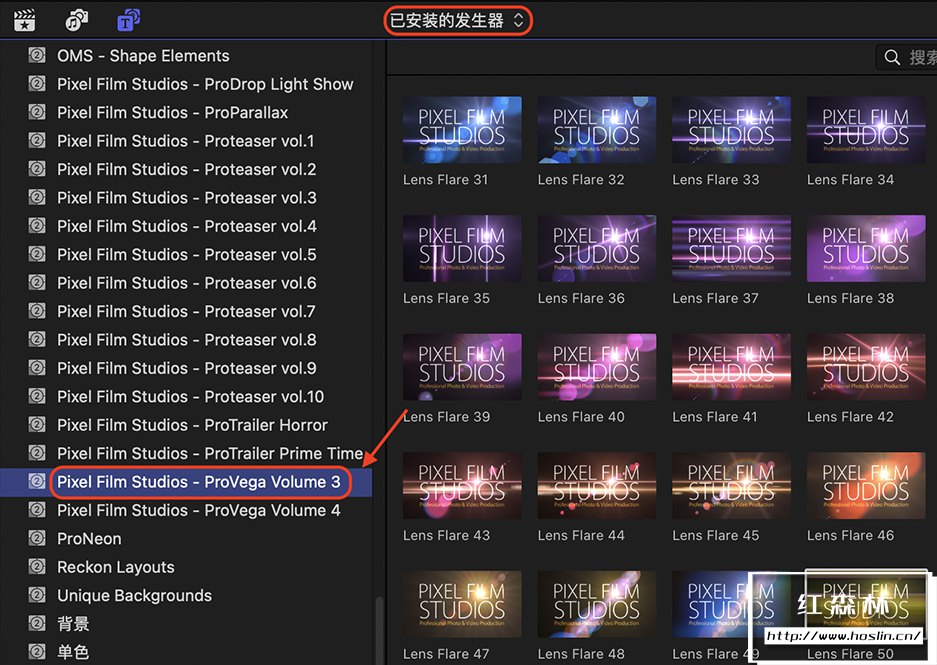This screenshot has height=665, width=937.
Task: Click the Lens Flare 44 thumbnail
Action: tap(596, 485)
